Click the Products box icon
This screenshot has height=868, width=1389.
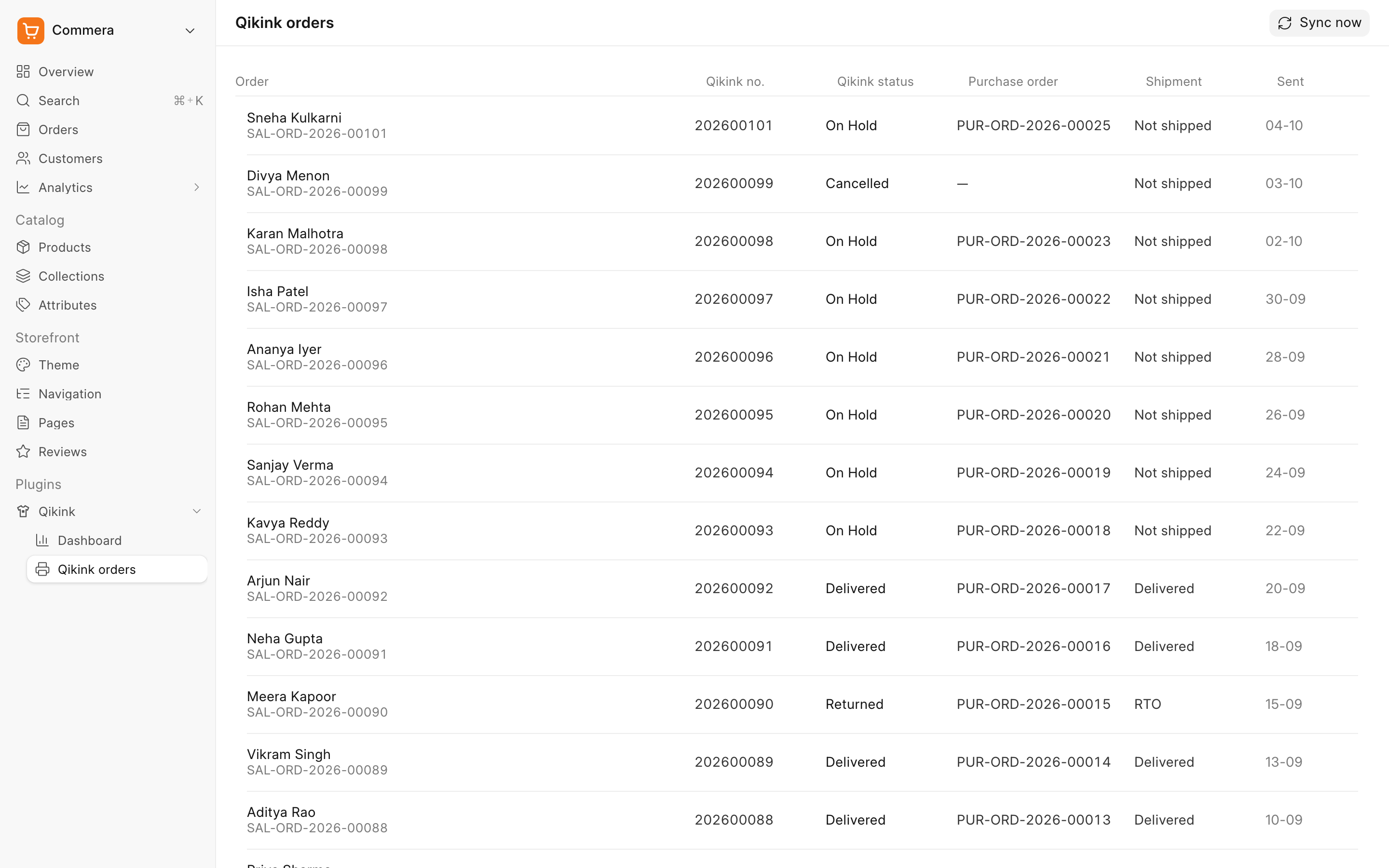tap(23, 247)
